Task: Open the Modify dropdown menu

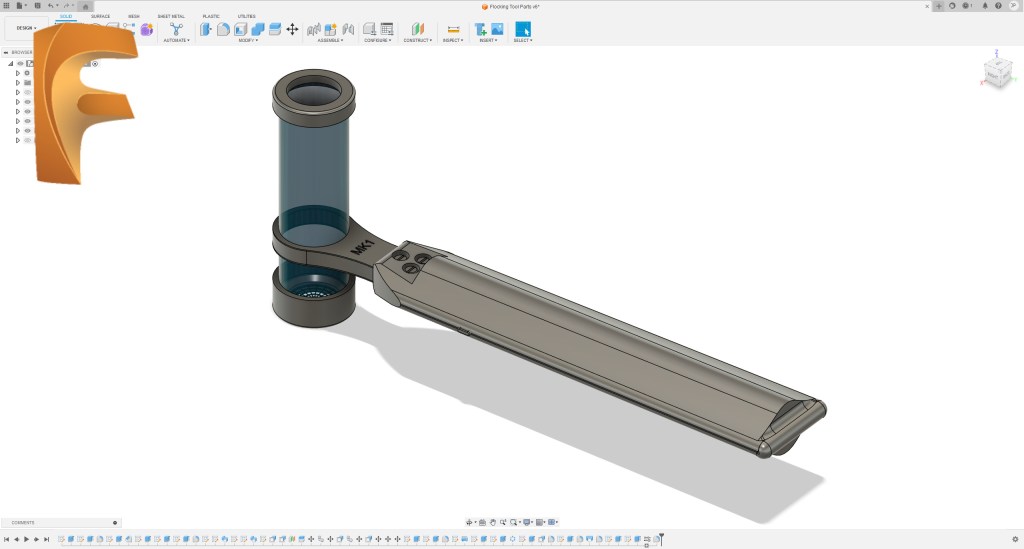Action: point(247,41)
